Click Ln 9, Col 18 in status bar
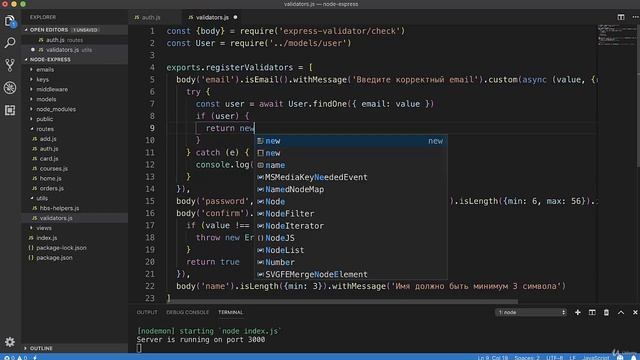Viewport: 640px width, 360px height. (493, 358)
